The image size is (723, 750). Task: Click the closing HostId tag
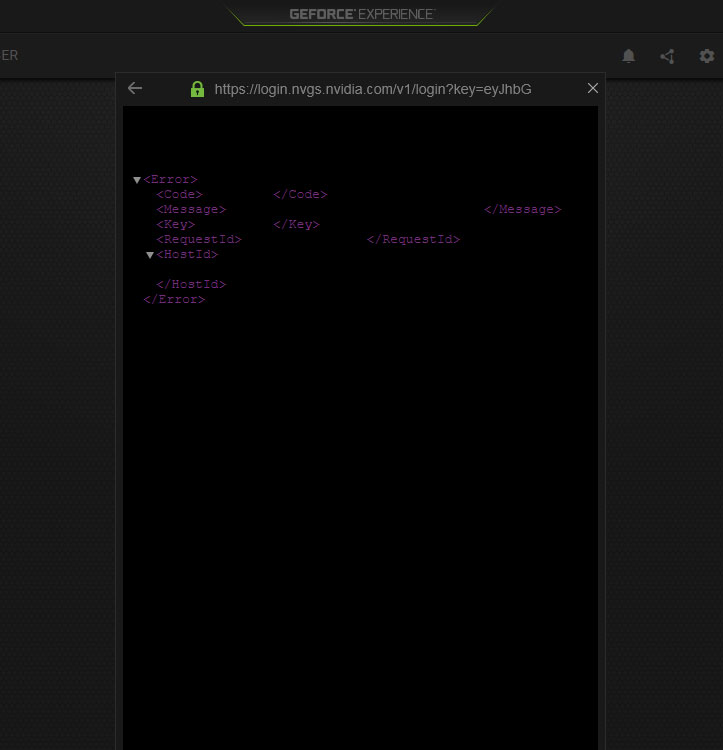point(191,284)
